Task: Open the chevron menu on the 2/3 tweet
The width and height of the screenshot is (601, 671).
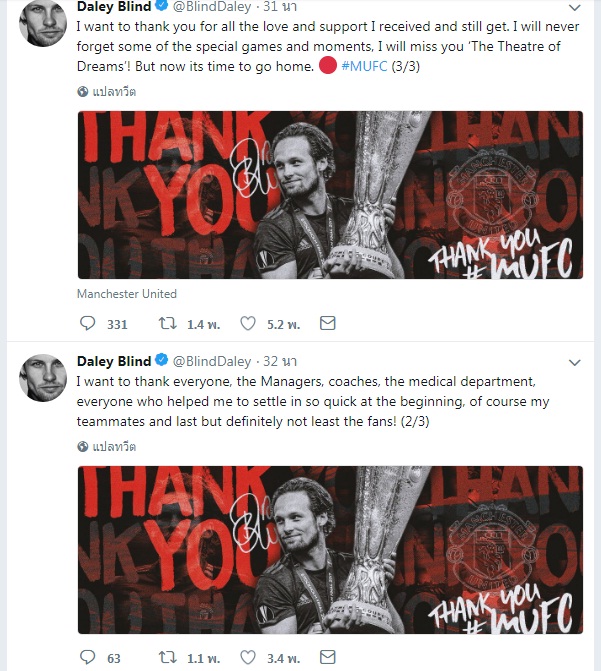Action: (x=574, y=362)
